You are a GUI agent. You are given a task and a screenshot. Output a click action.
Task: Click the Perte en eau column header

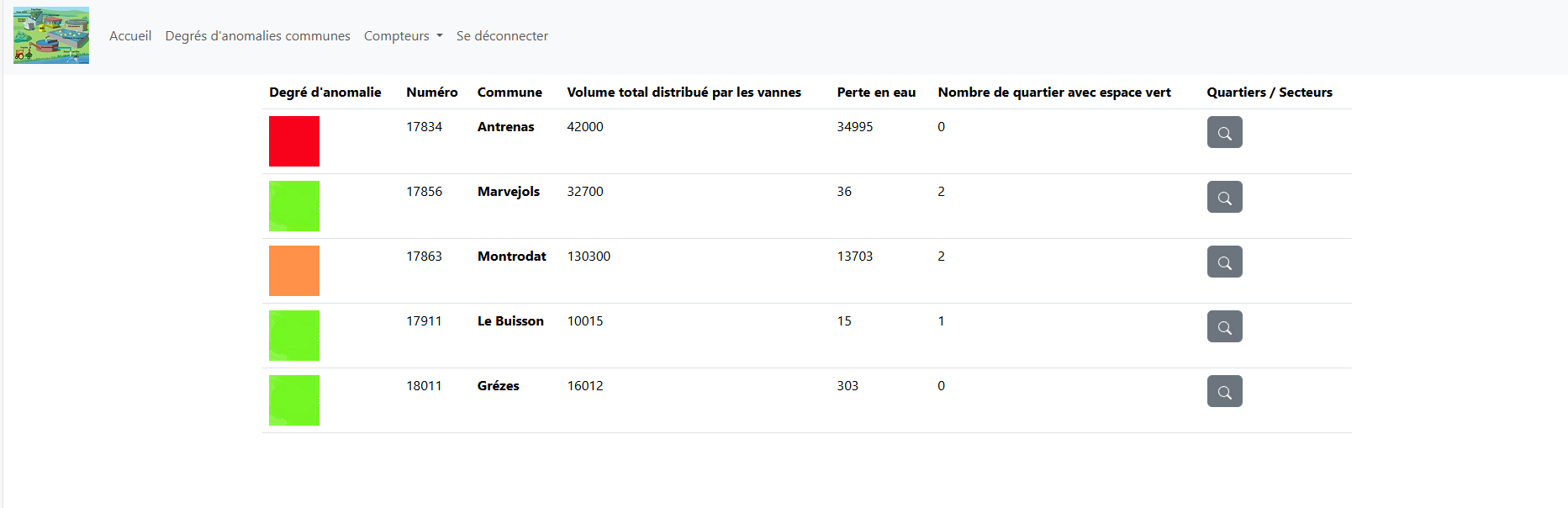(876, 93)
